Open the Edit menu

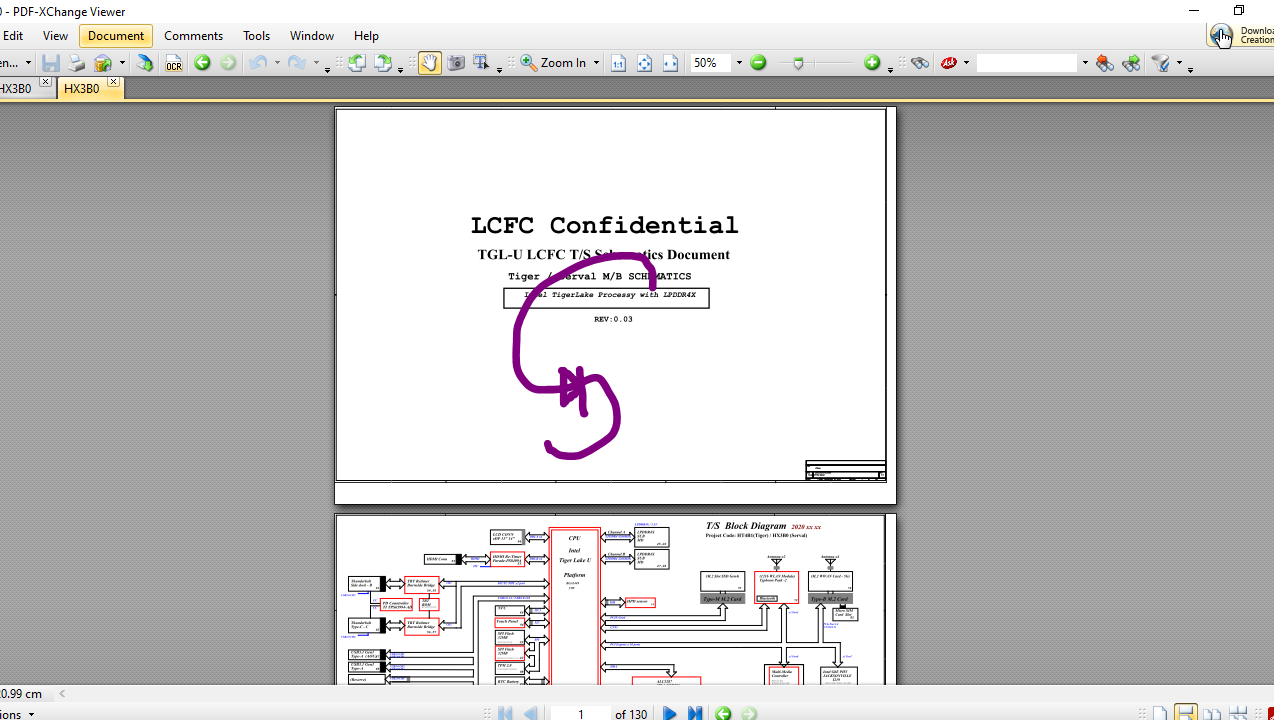(x=13, y=35)
